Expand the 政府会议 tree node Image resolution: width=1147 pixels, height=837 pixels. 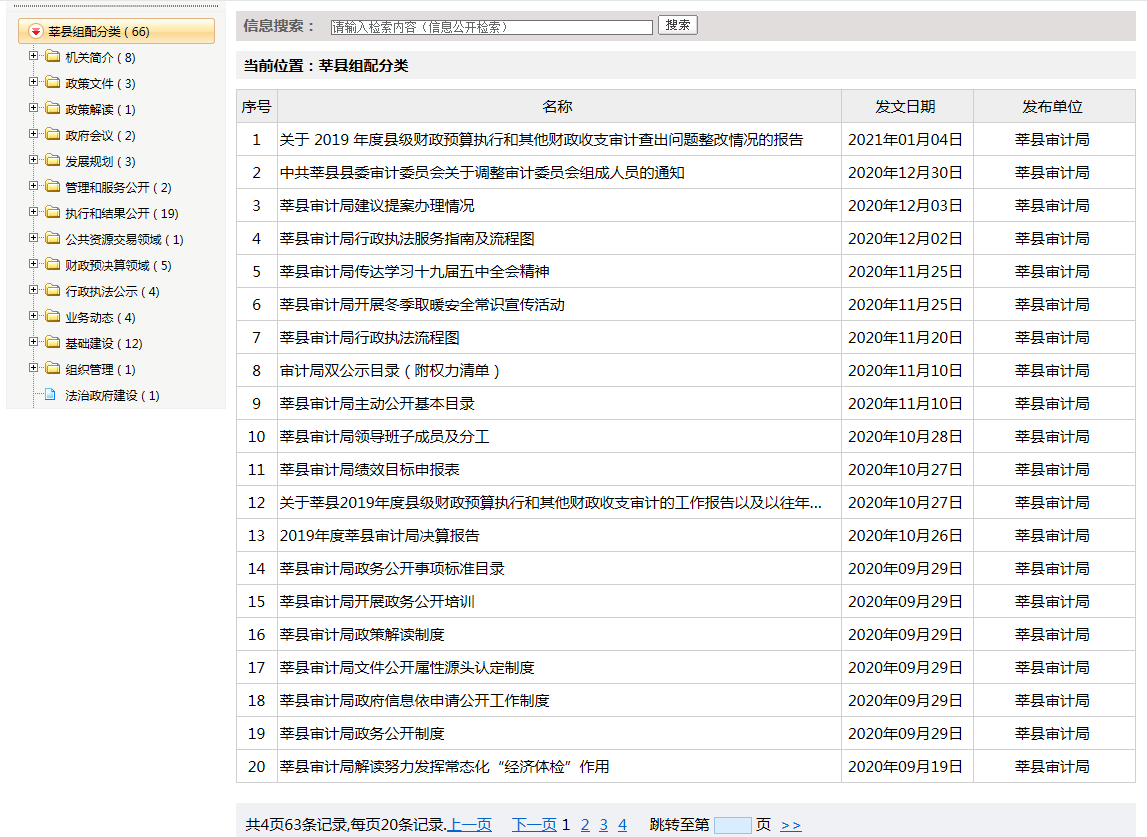click(x=33, y=134)
